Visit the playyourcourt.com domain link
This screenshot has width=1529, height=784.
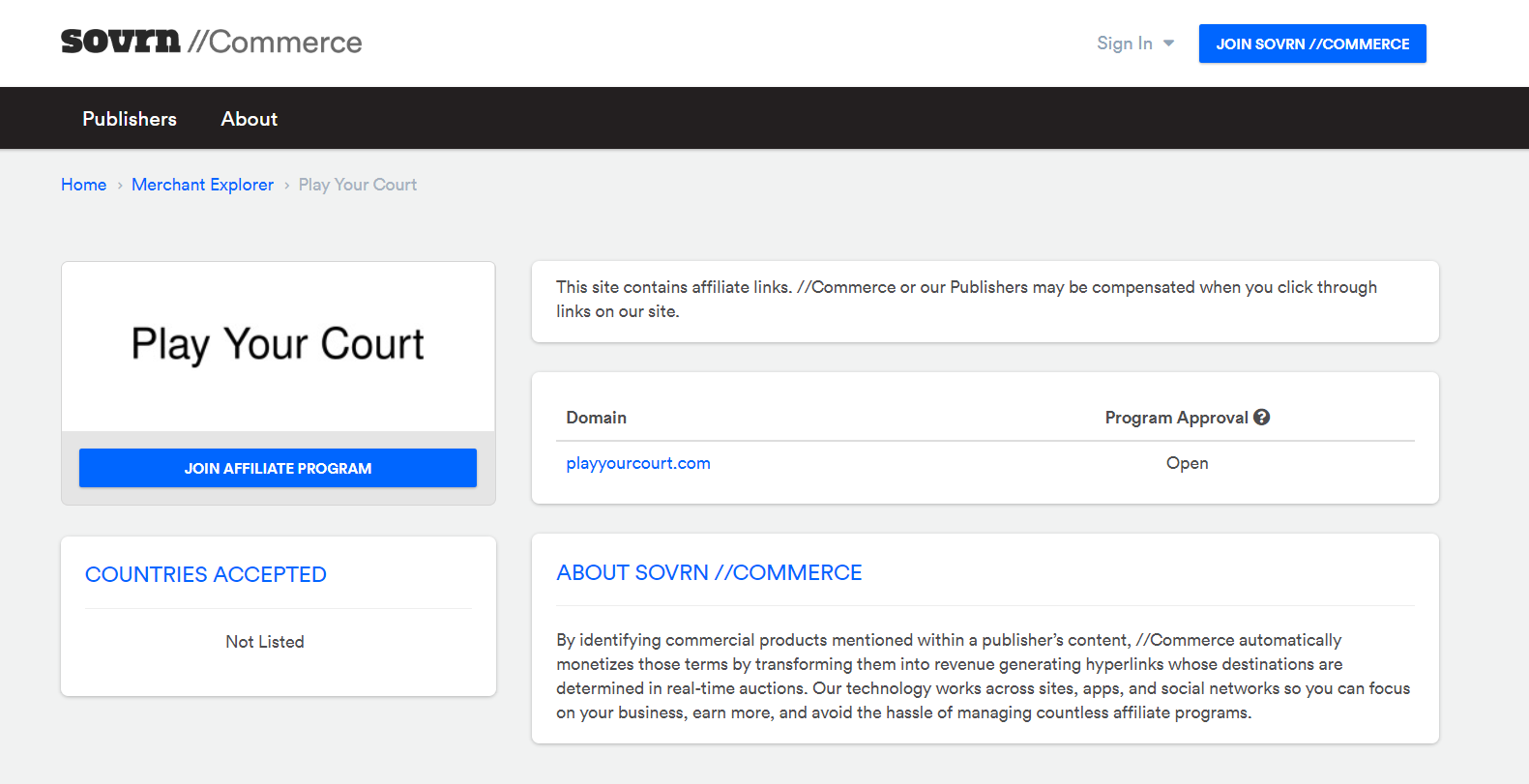[637, 463]
